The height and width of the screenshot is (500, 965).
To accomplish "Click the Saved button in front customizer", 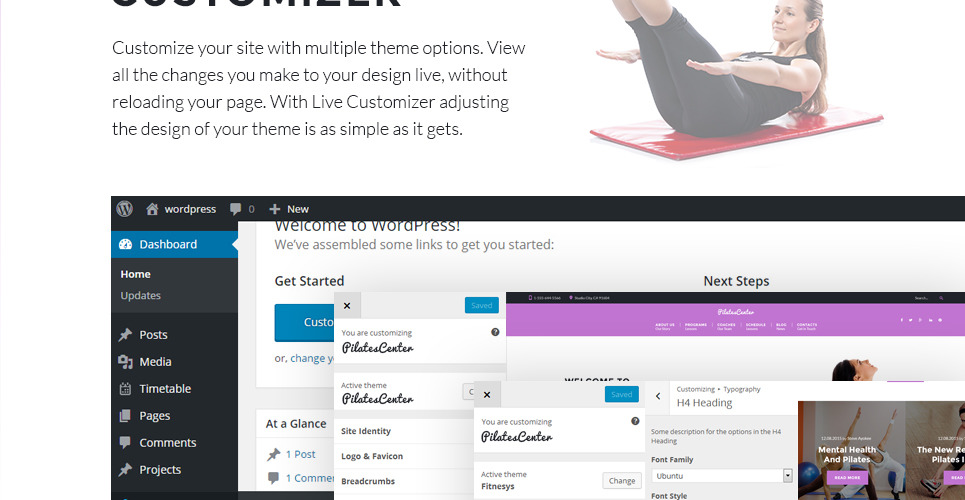I will point(622,394).
